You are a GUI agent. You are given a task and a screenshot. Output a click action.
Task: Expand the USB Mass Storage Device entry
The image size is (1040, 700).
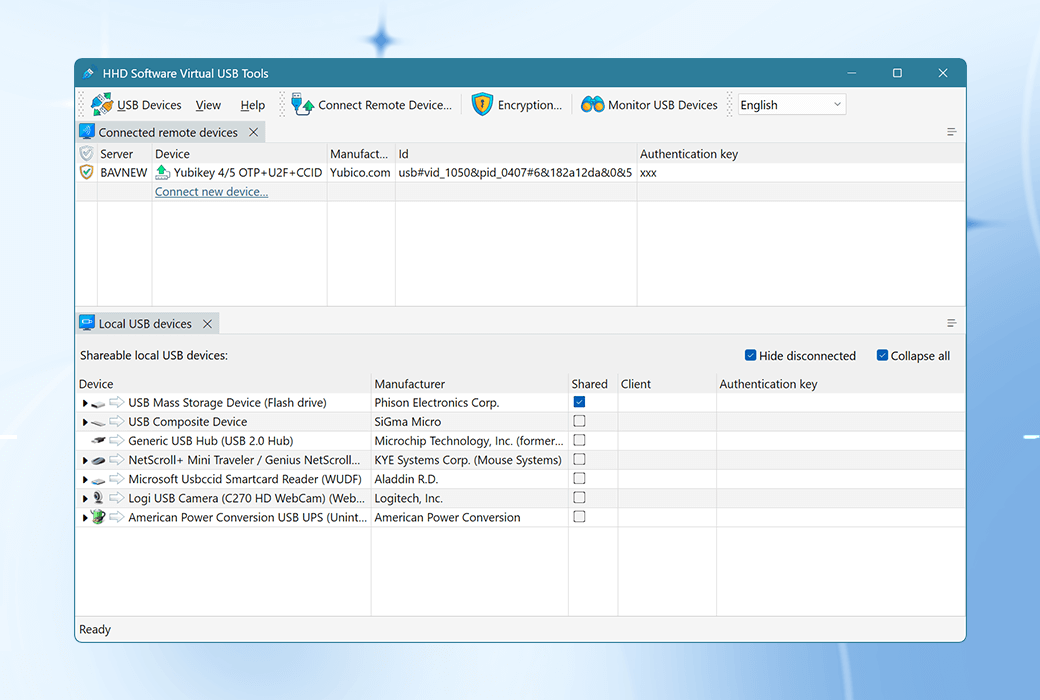tap(84, 402)
